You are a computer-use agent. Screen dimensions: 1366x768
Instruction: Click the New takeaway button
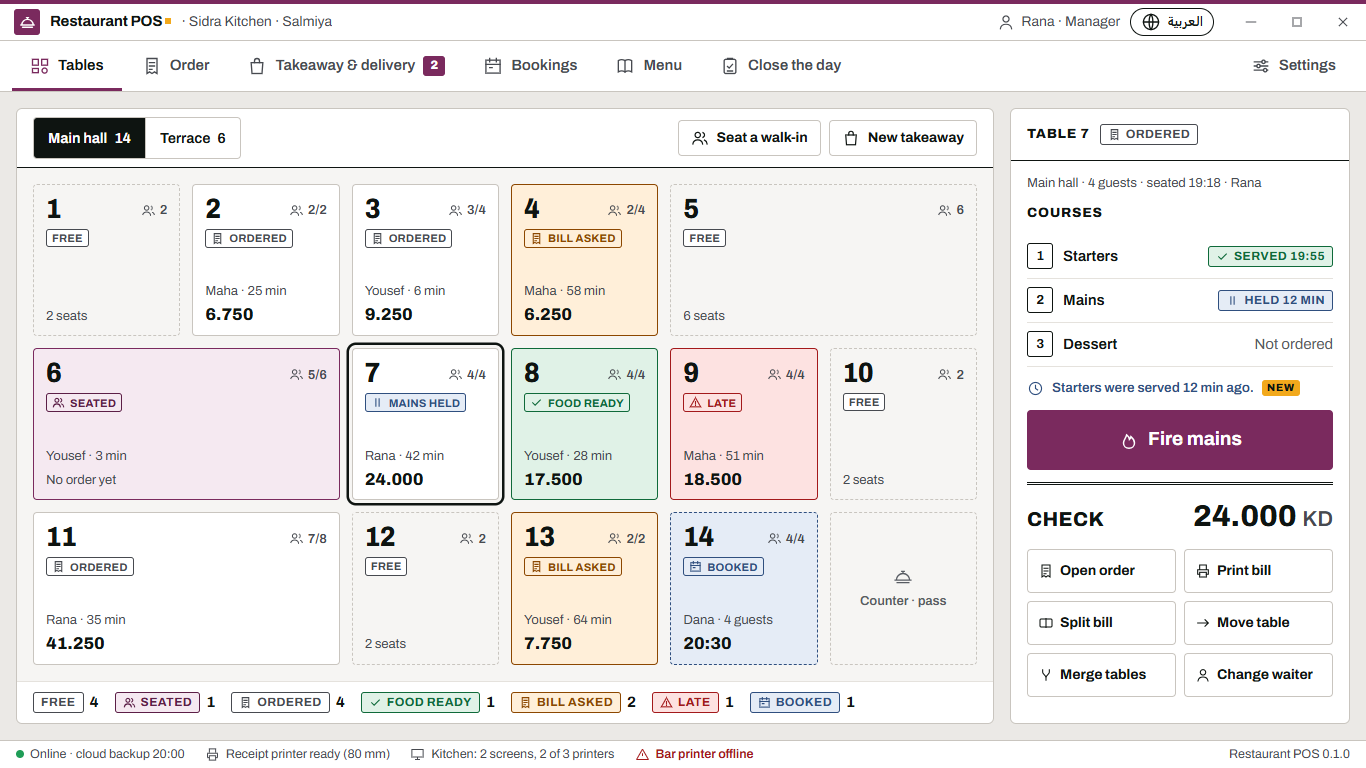pos(903,138)
